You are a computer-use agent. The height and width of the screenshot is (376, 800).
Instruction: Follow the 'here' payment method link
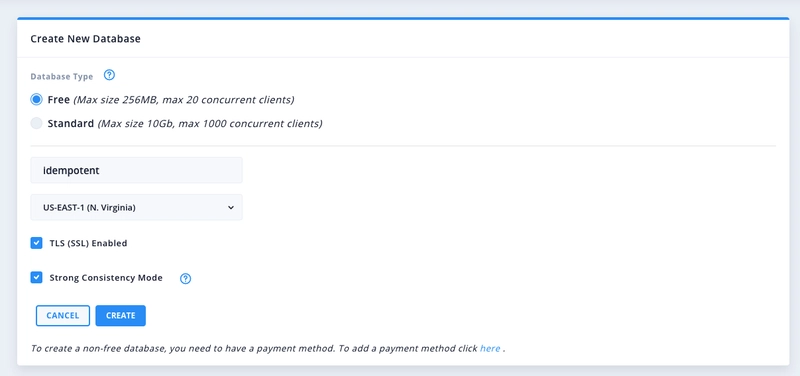click(x=490, y=348)
